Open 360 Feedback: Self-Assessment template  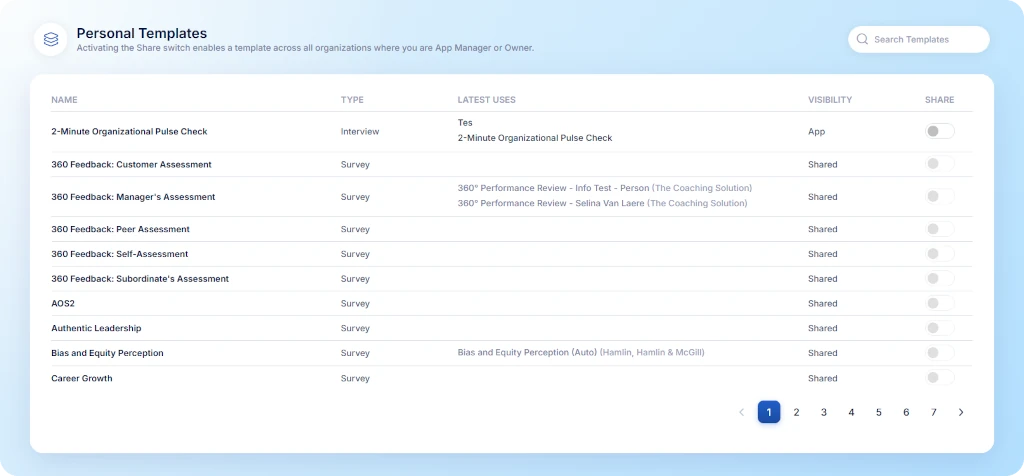[x=120, y=254]
